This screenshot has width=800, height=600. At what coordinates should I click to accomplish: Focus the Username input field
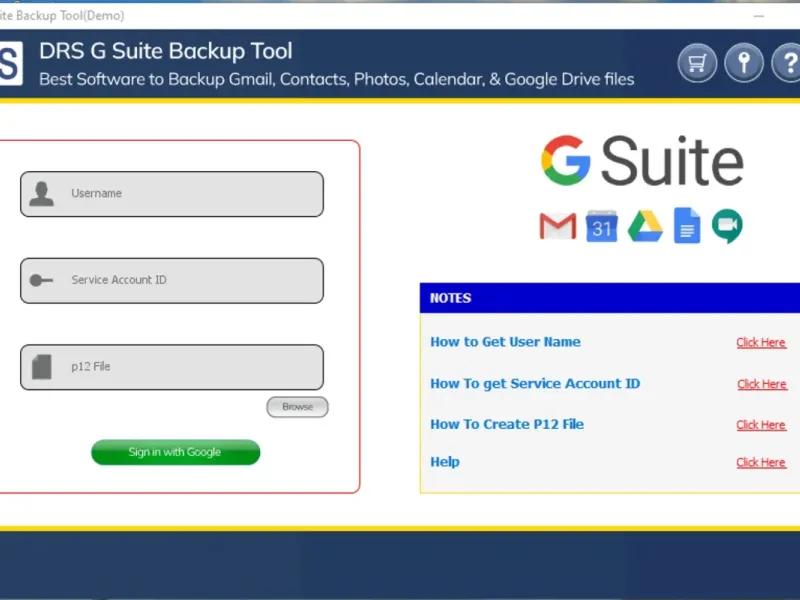click(172, 194)
